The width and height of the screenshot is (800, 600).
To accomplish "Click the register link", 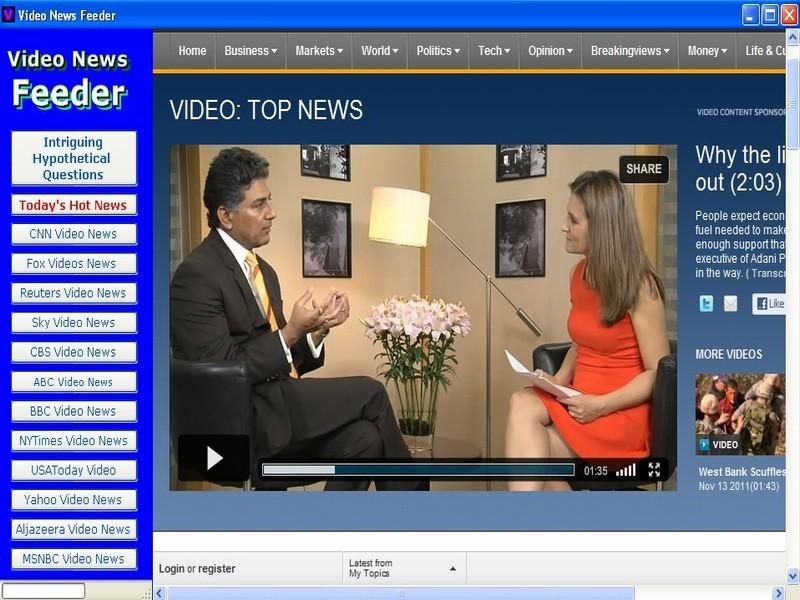I will point(216,569).
